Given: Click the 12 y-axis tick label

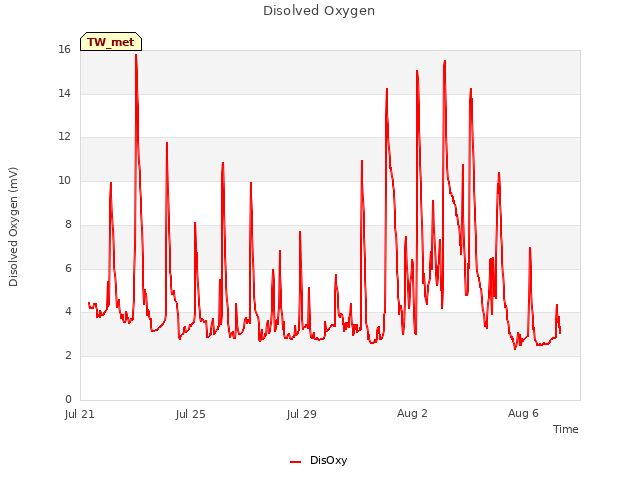Looking at the screenshot, I should point(64,137).
